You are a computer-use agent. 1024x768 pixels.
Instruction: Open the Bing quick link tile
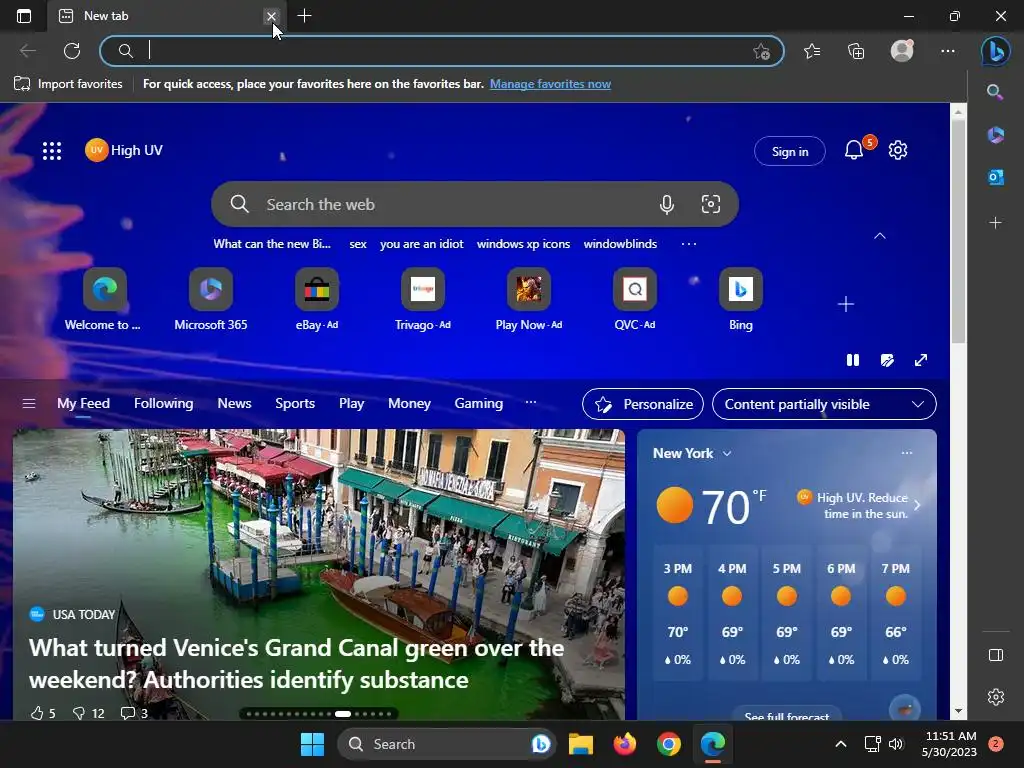pos(741,300)
